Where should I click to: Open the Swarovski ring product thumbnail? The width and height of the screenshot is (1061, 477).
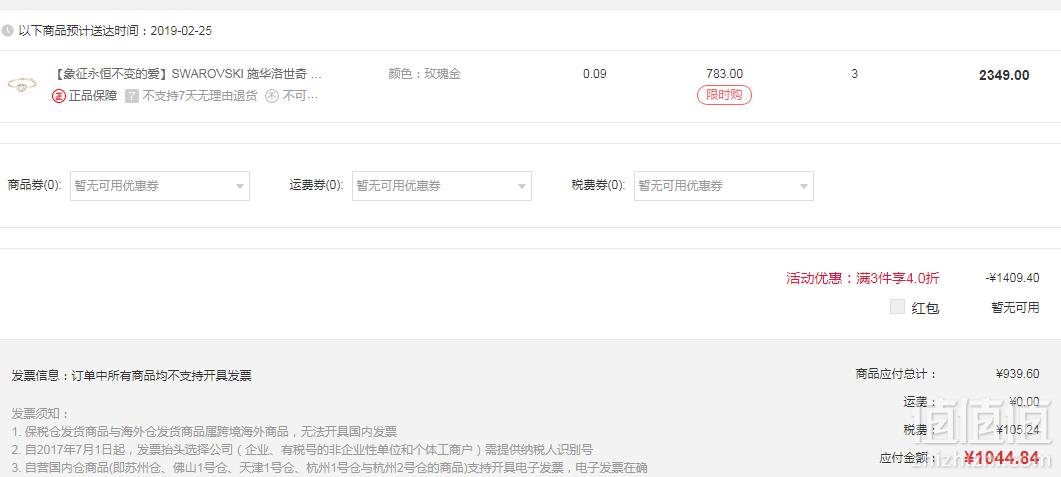pyautogui.click(x=22, y=85)
